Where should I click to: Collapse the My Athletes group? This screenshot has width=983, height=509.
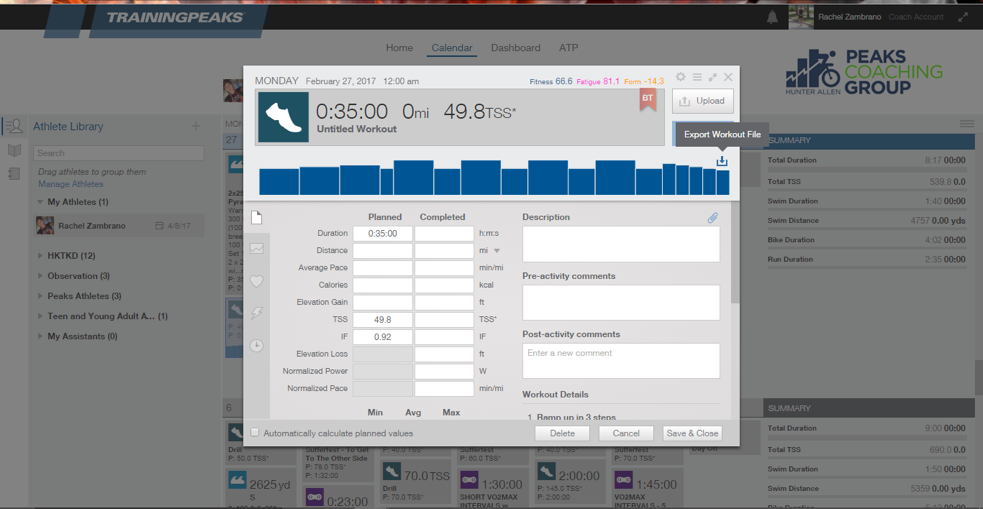point(40,202)
